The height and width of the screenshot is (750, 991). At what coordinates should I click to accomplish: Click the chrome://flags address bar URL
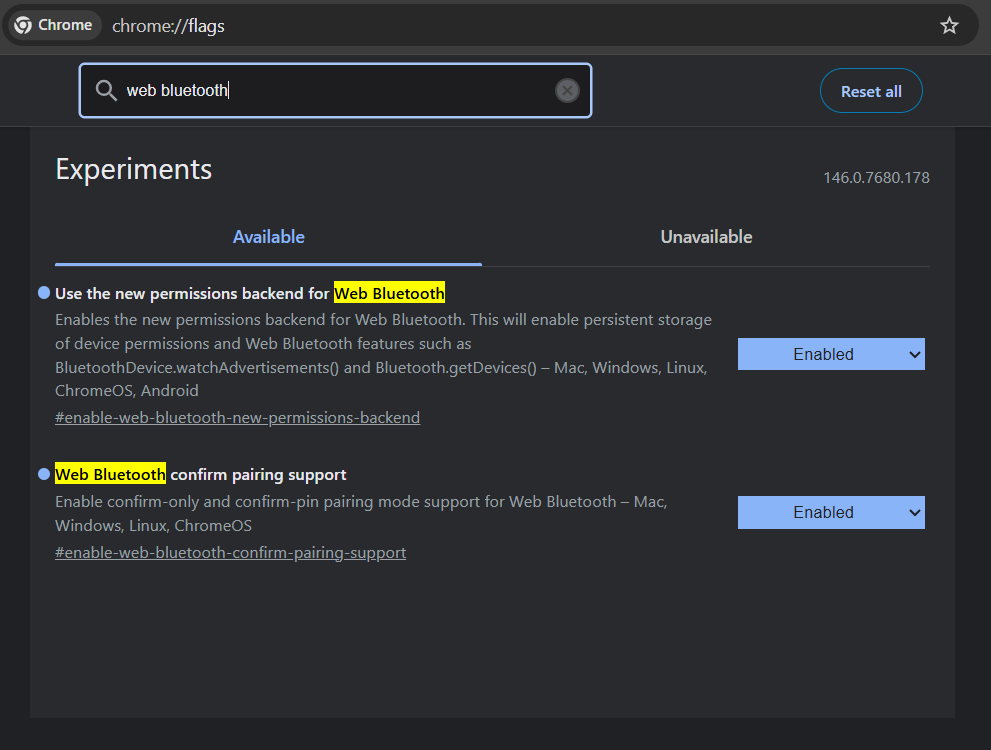168,26
